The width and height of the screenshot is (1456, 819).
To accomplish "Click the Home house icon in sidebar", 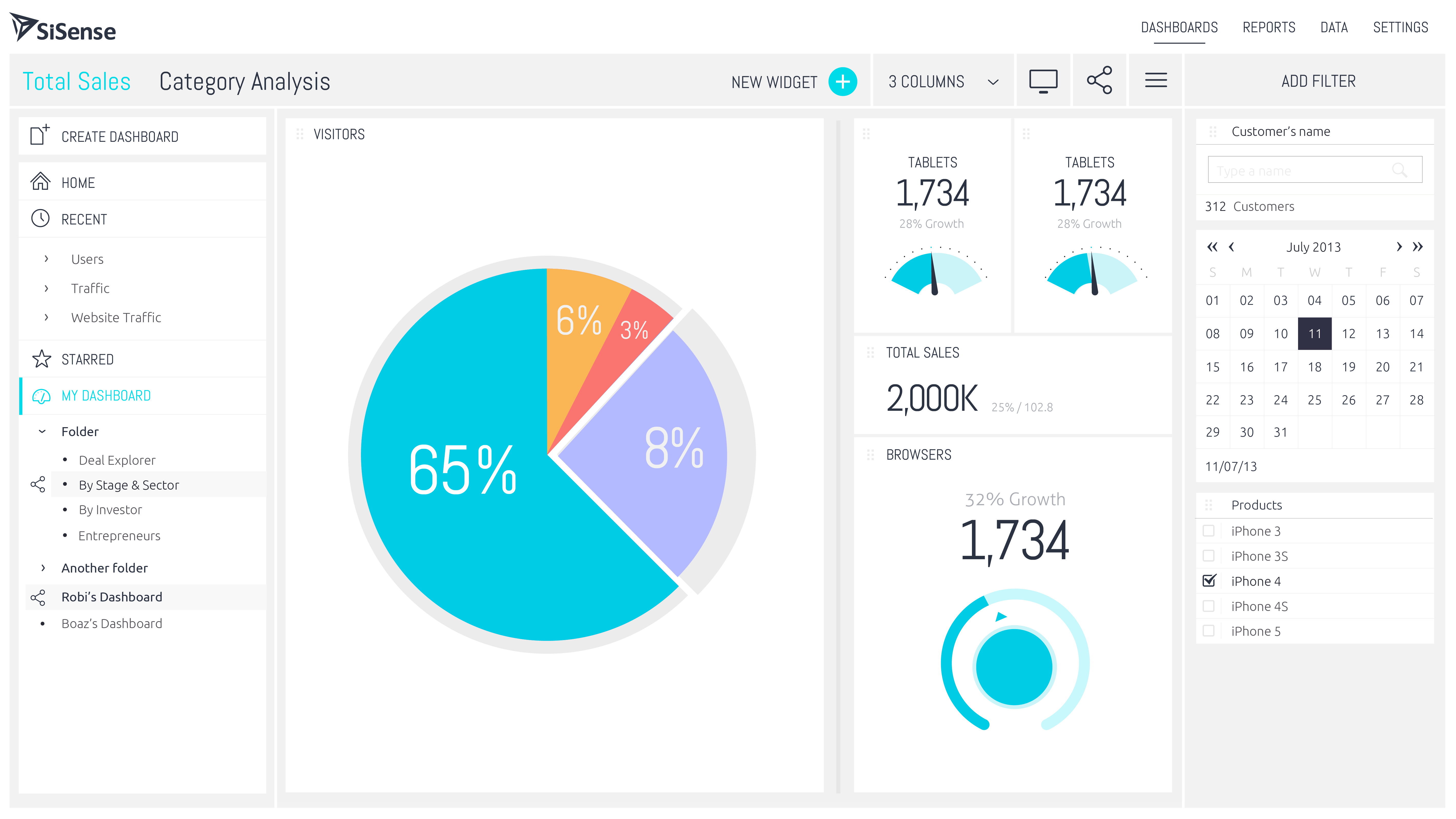I will 40,182.
